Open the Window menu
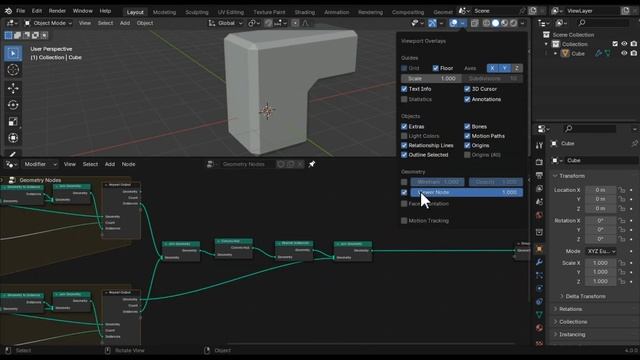 pos(82,11)
